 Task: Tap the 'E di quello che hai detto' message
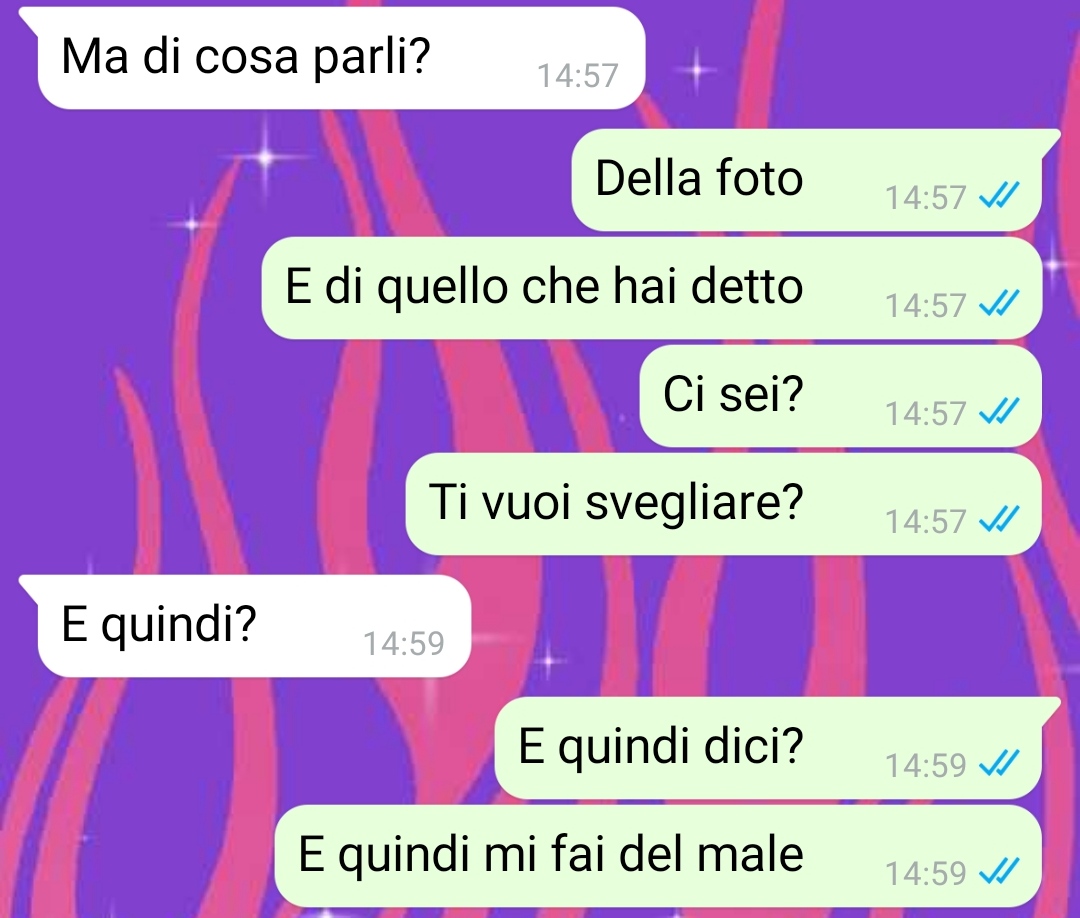coord(651,288)
